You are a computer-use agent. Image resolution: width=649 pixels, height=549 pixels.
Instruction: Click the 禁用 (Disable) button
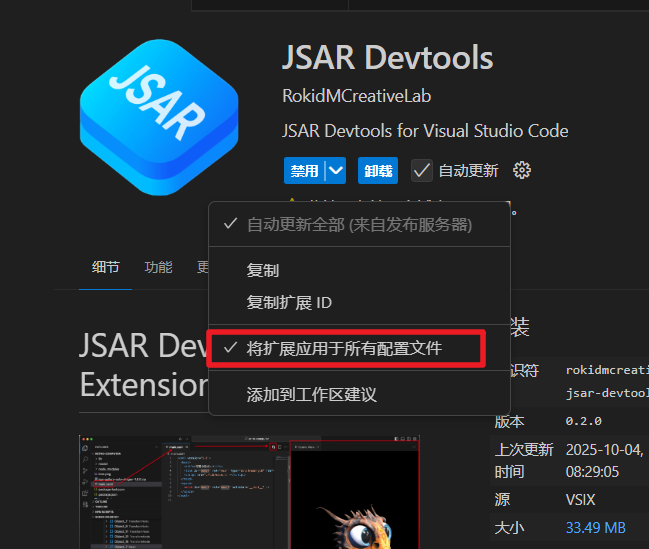point(304,171)
